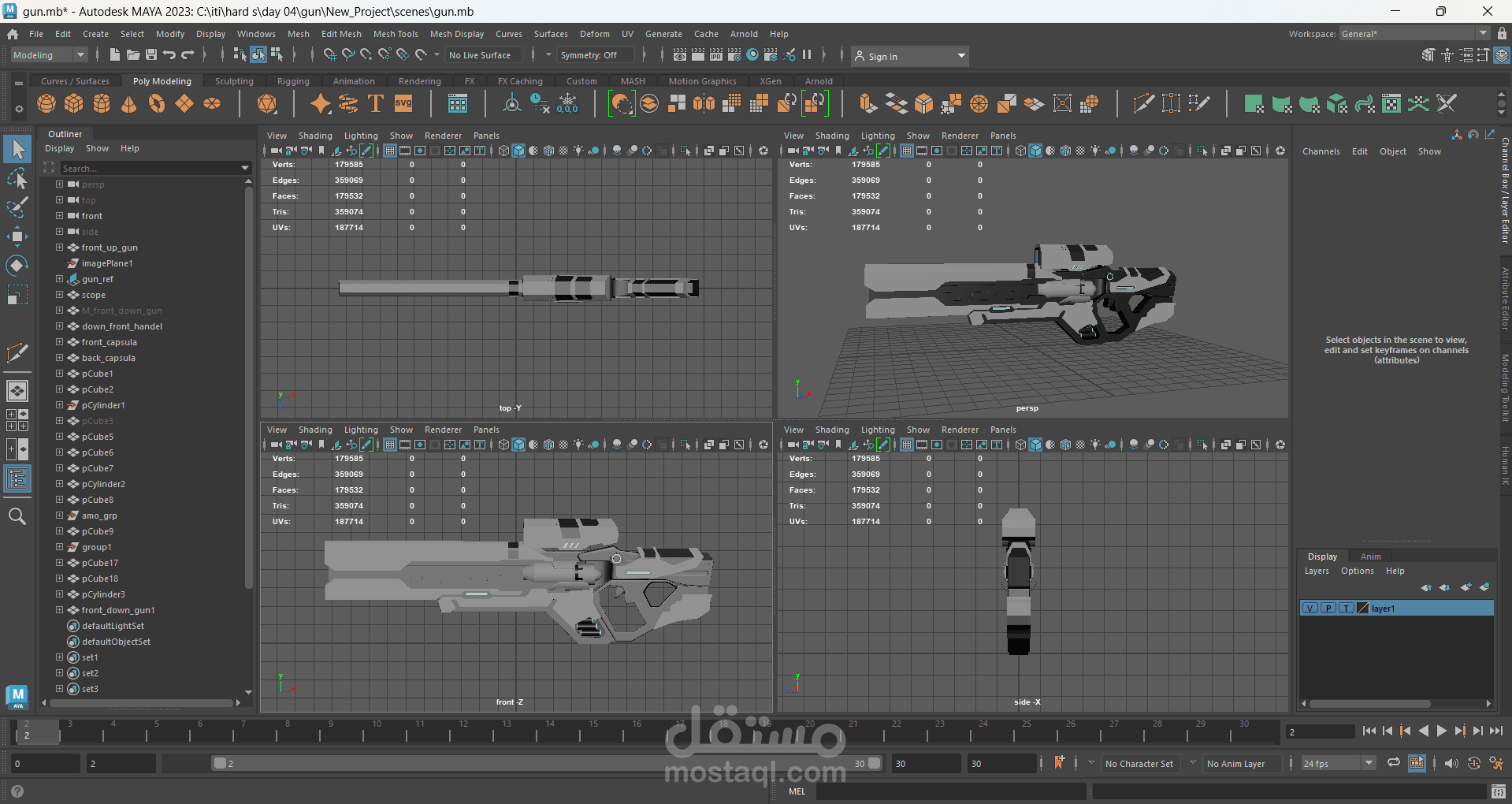1512x804 pixels.
Task: Open the 24 fps frame rate dropdown
Action: pyautogui.click(x=1338, y=763)
